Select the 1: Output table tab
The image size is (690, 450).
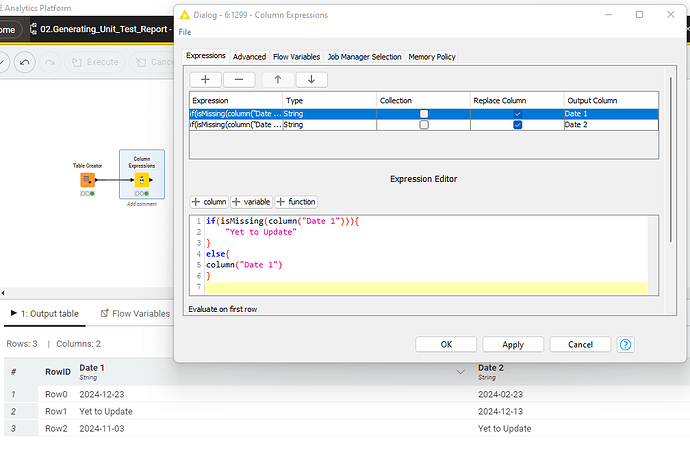[x=44, y=314]
